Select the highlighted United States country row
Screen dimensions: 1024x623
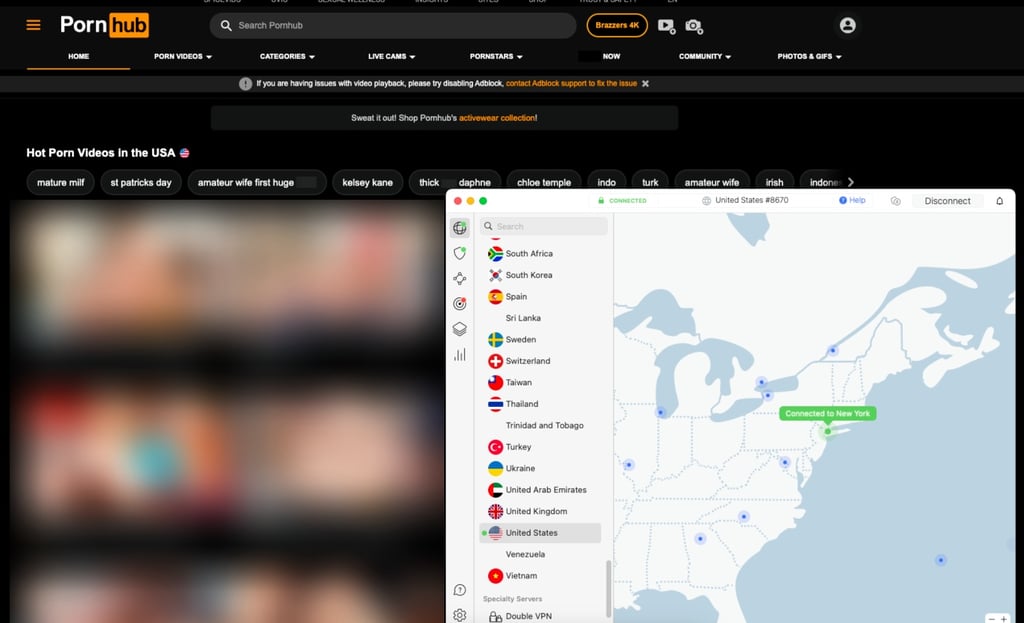tap(540, 533)
